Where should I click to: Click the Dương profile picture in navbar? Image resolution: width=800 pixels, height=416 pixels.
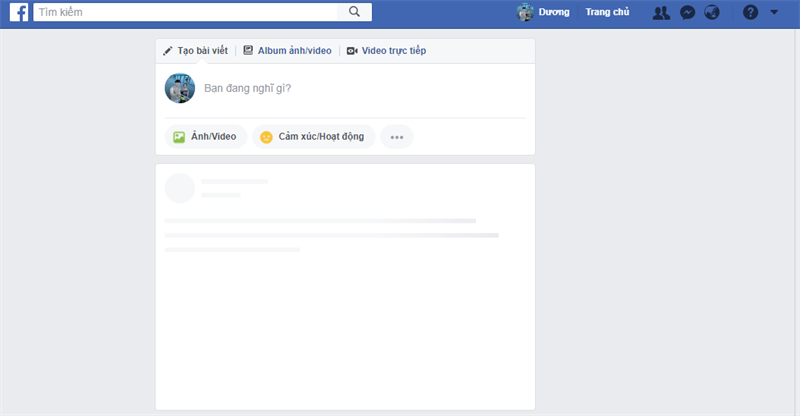click(x=525, y=12)
